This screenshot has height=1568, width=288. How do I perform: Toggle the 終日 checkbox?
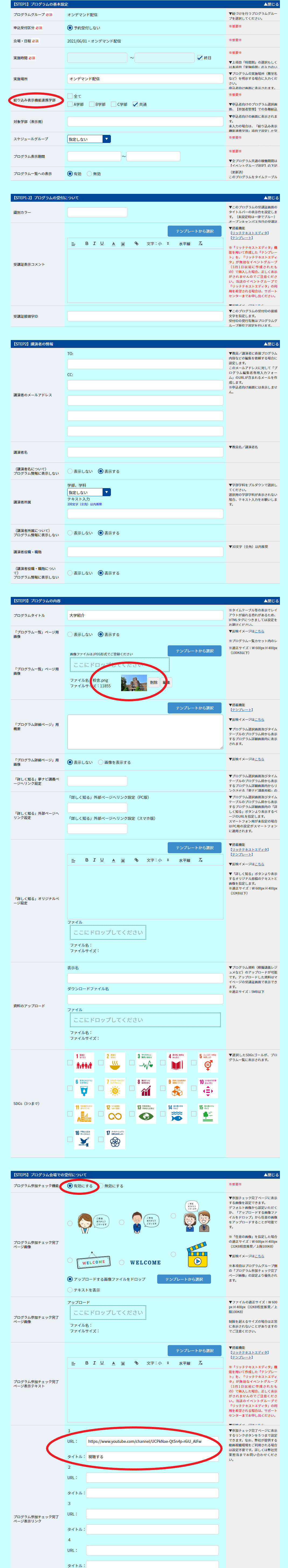[x=200, y=58]
